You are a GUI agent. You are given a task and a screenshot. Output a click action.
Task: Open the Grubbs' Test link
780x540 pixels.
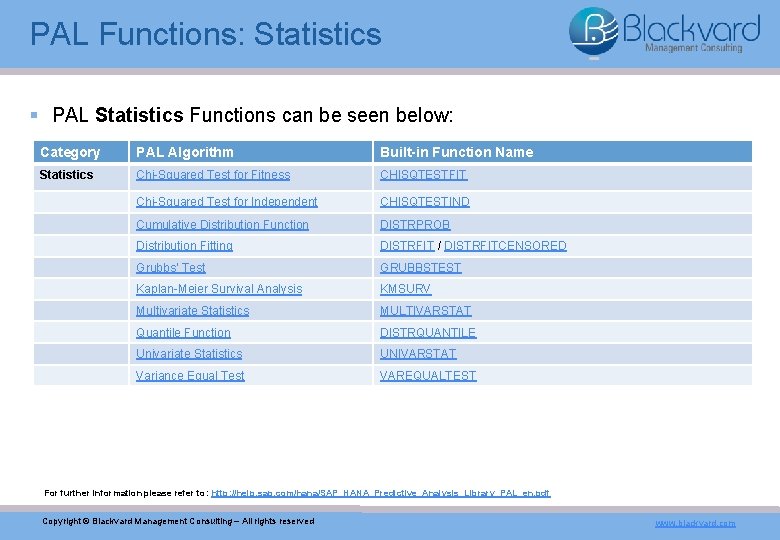[171, 268]
